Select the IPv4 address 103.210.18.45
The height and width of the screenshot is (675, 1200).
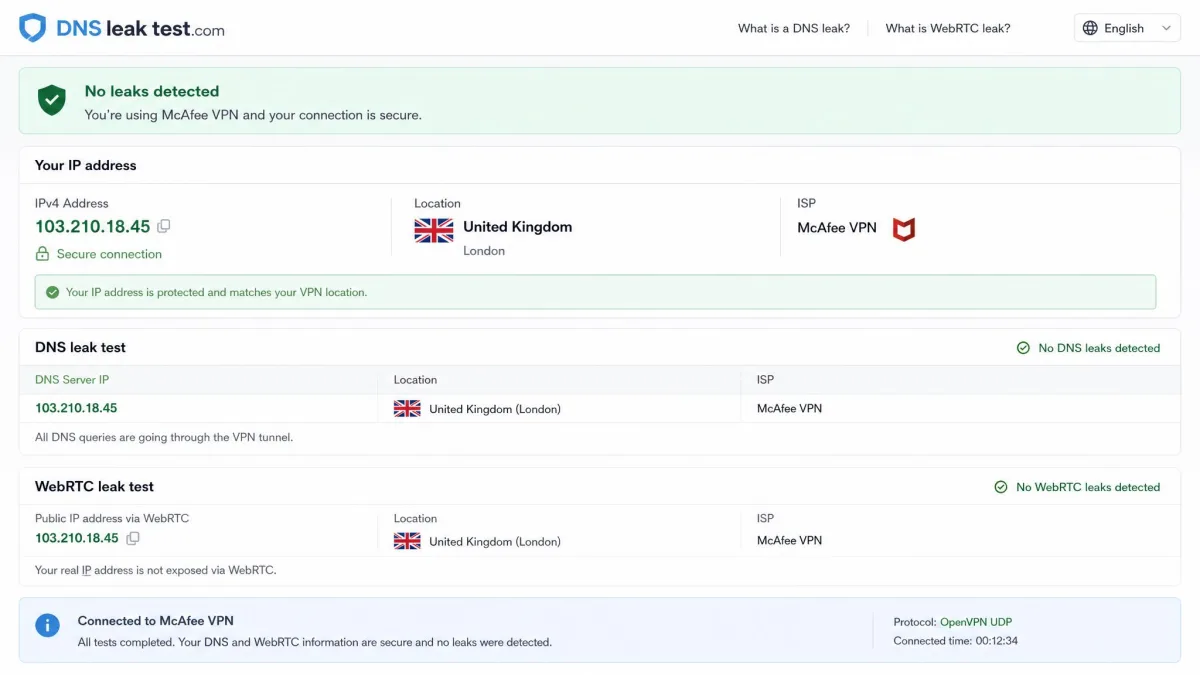tap(92, 226)
